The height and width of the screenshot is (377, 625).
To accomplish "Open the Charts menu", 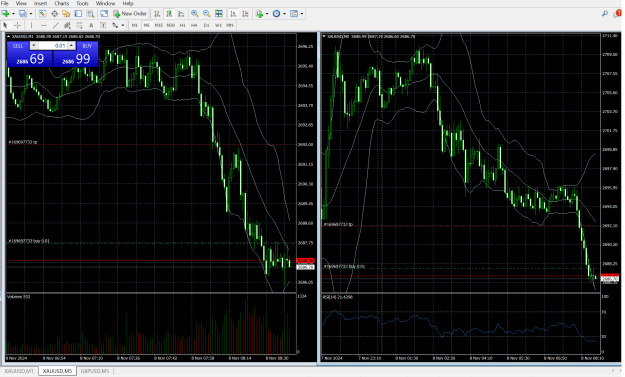I will 62,3.
